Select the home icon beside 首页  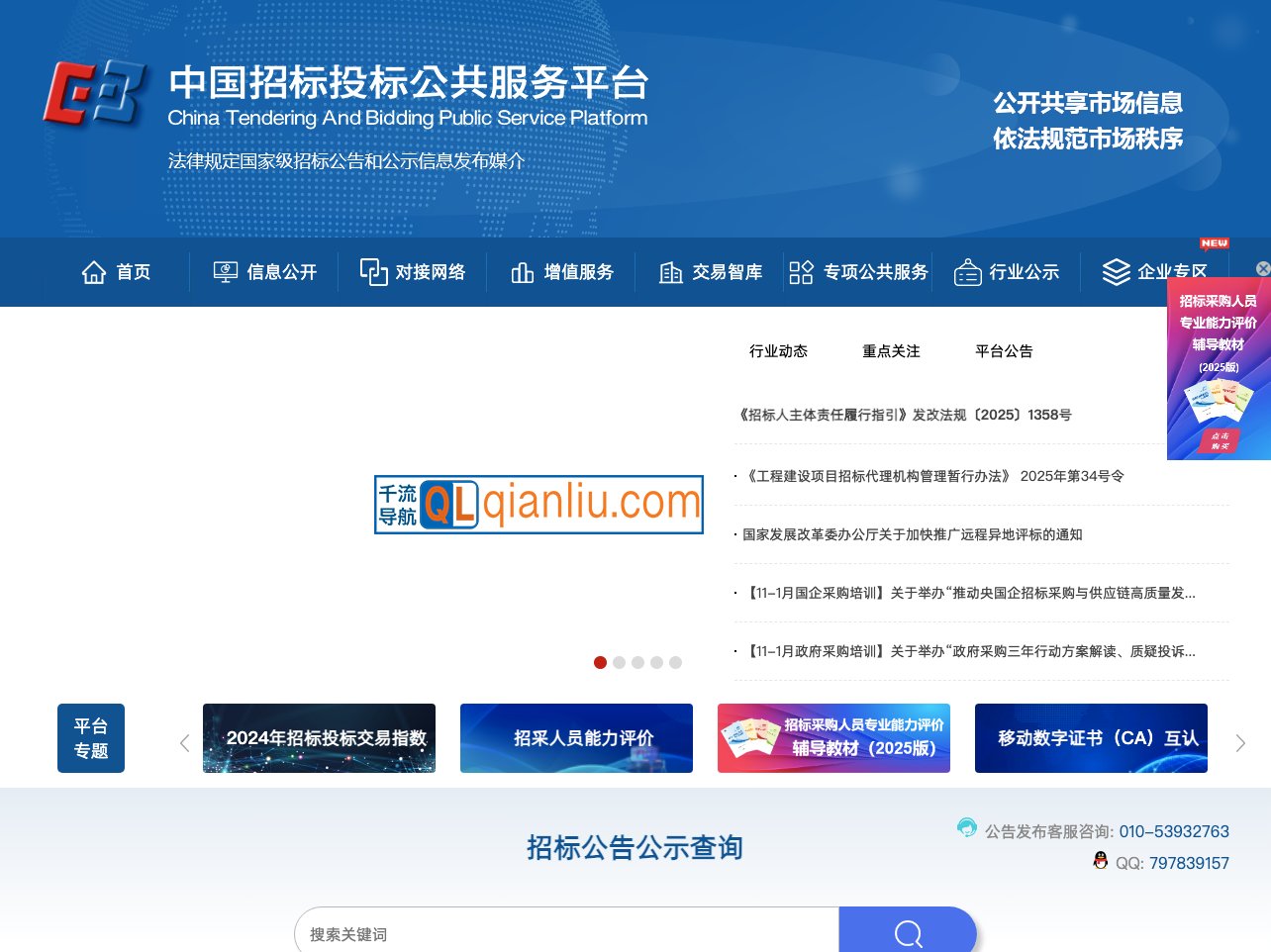(94, 271)
